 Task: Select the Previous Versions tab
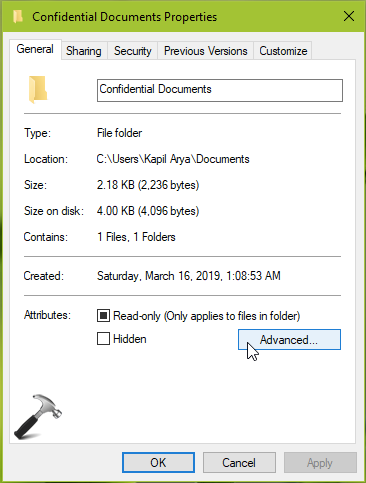pyautogui.click(x=206, y=51)
